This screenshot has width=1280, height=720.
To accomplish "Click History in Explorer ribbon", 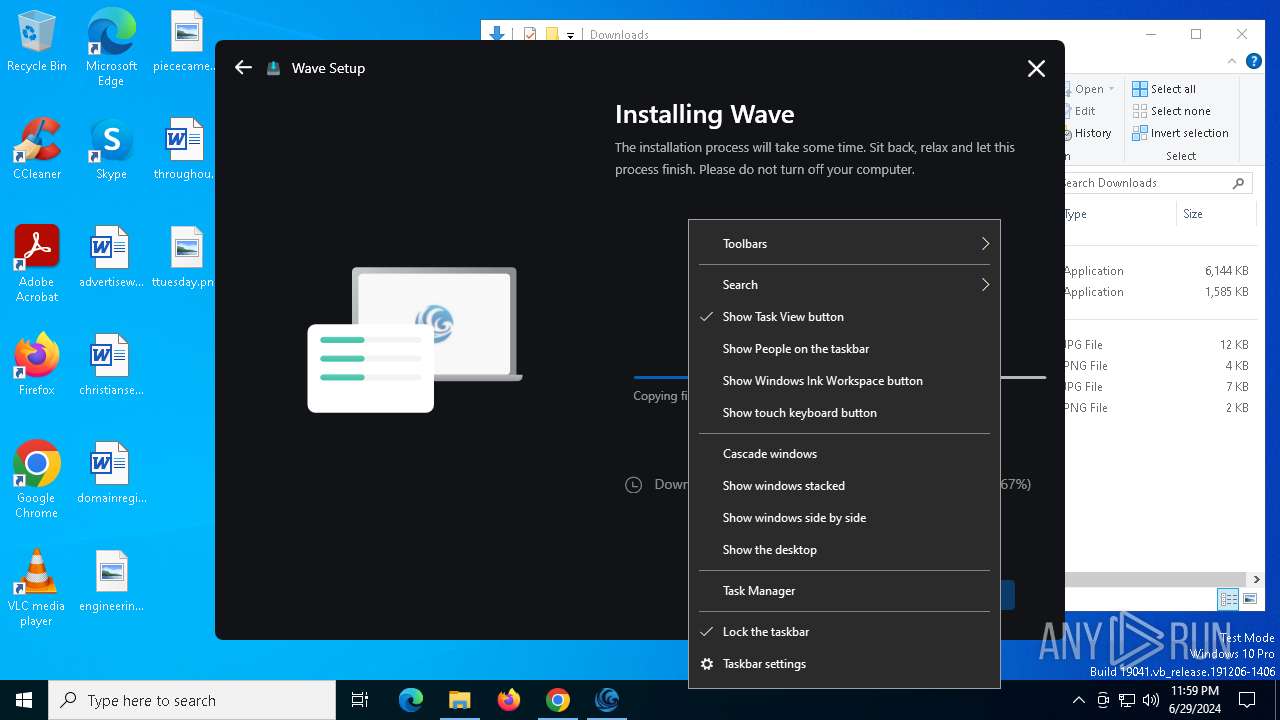I will (1090, 133).
